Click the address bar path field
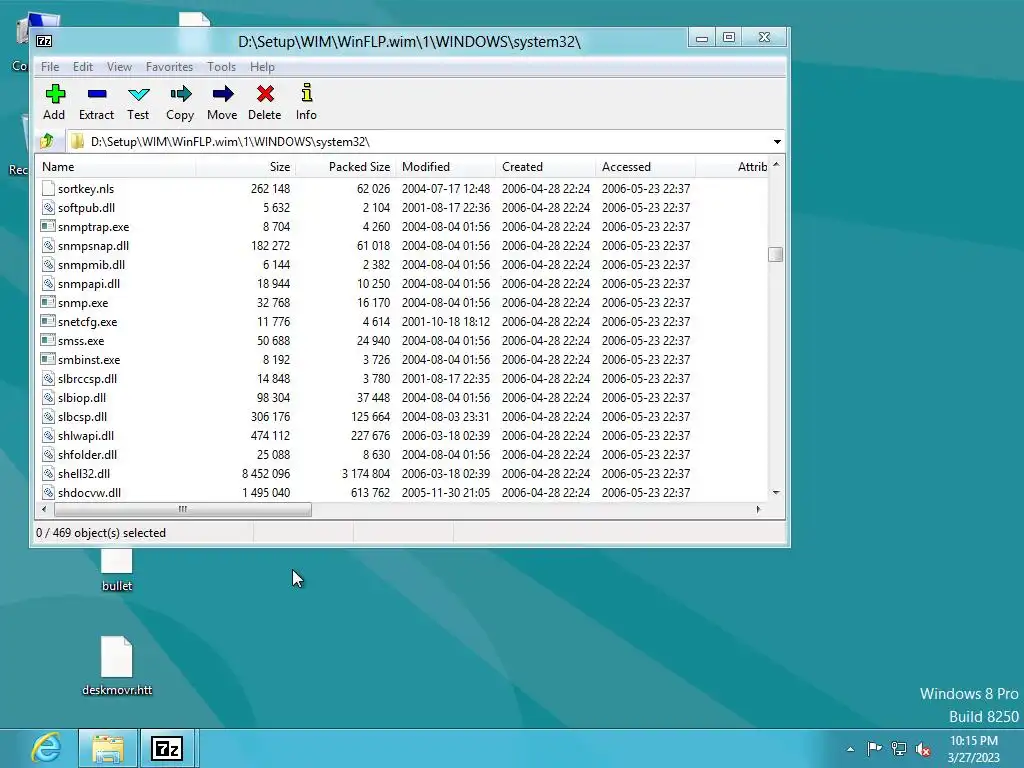 click(418, 142)
